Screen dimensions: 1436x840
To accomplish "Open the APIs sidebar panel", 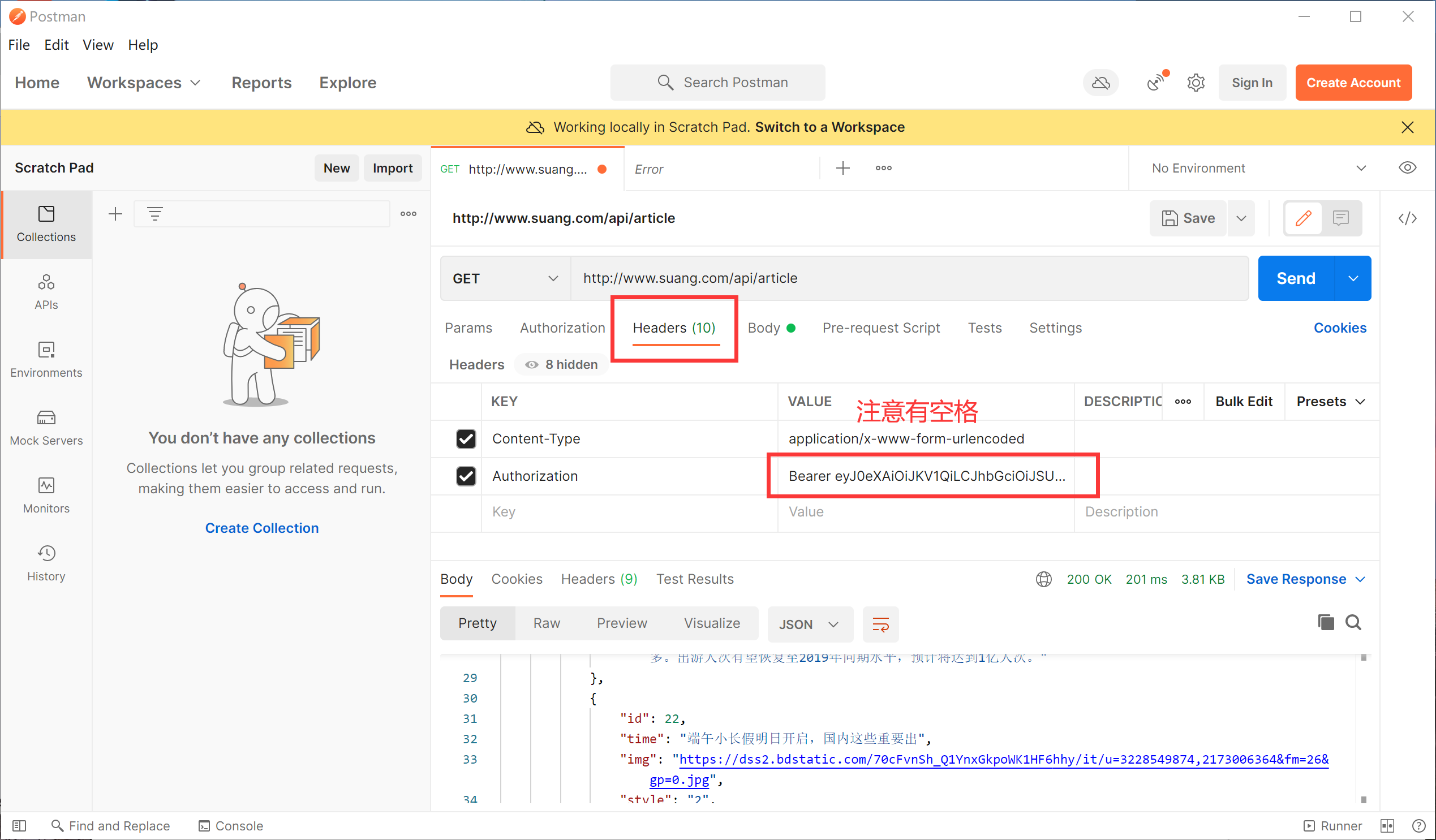I will 46,292.
